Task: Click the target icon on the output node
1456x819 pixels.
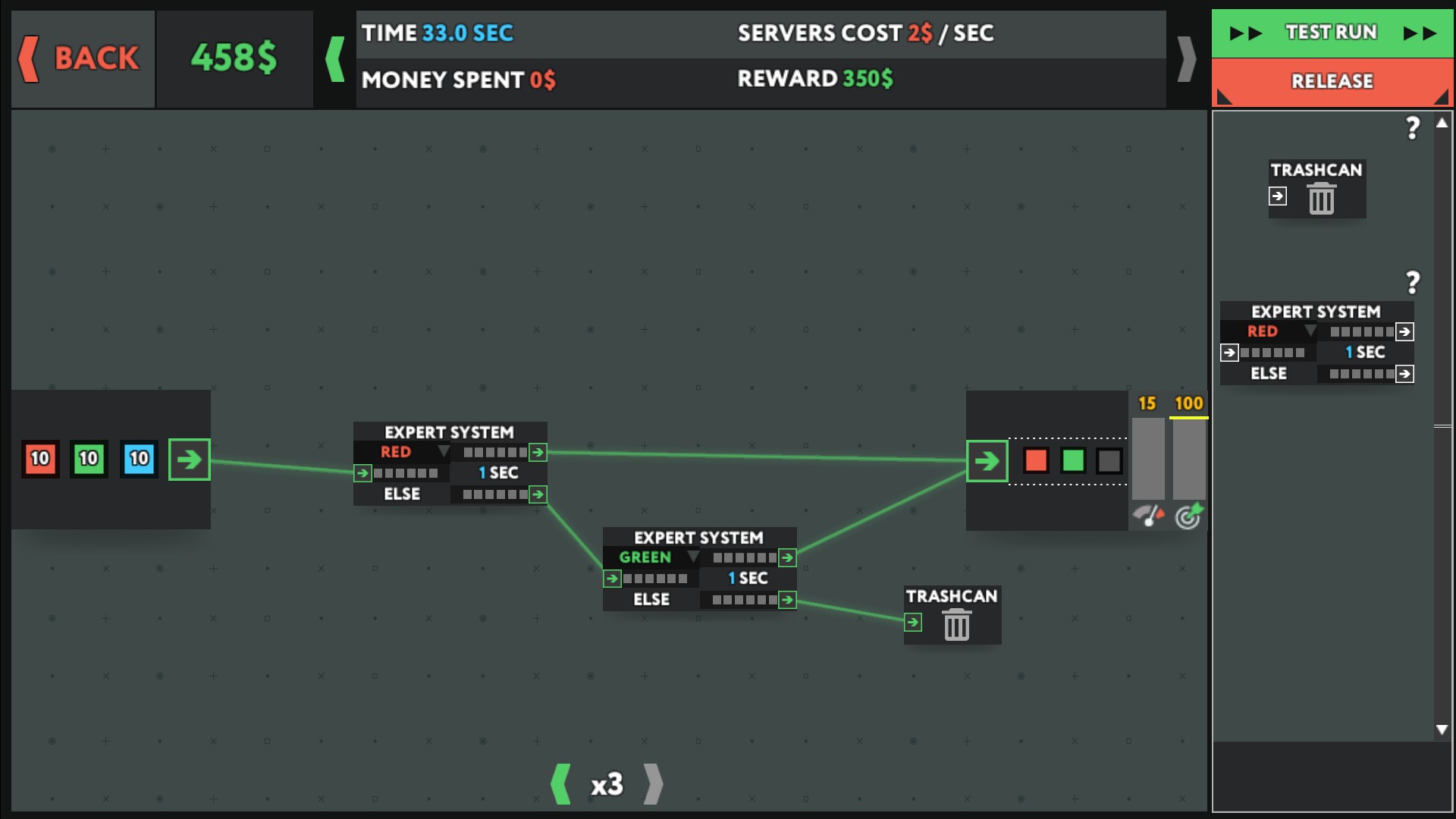Action: click(x=1189, y=516)
